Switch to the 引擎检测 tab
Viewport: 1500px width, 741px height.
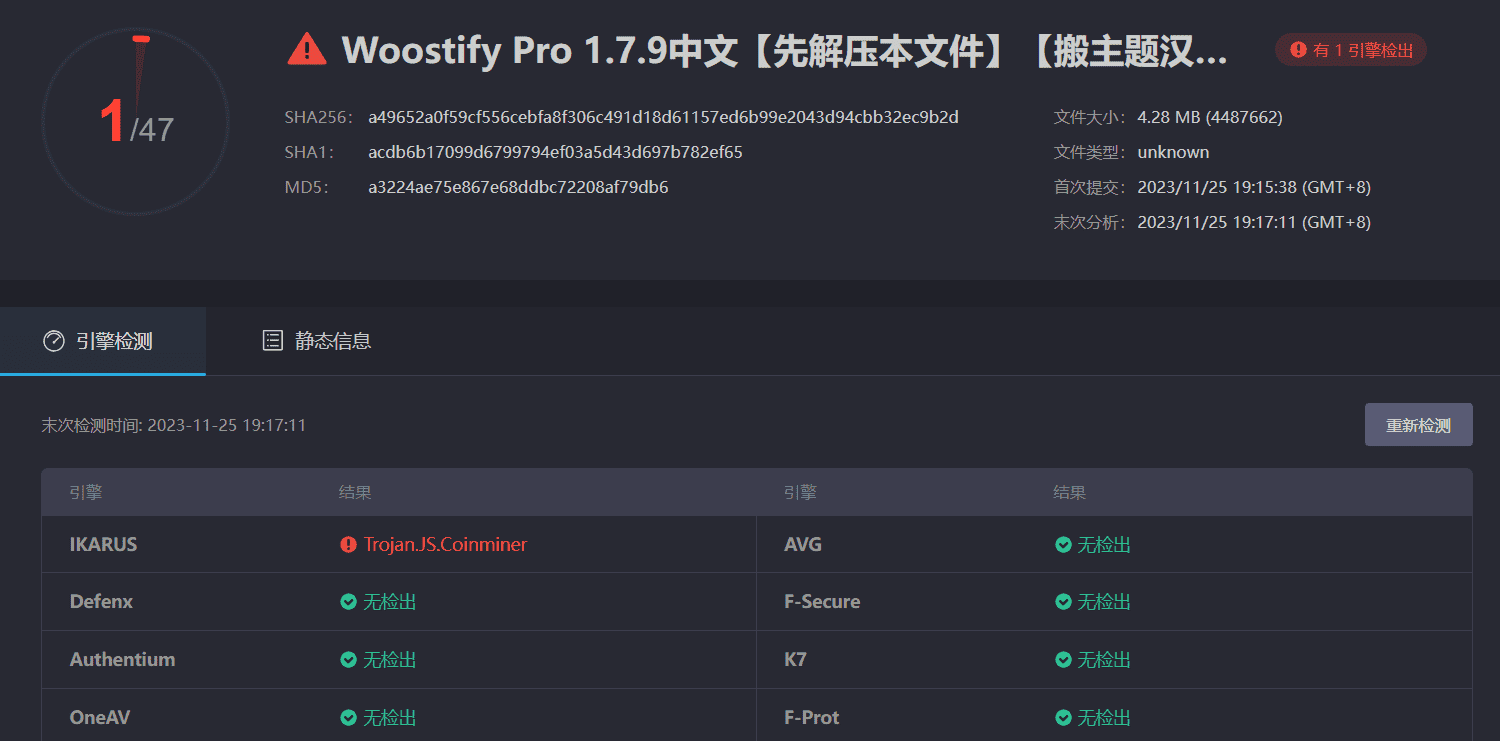[103, 341]
